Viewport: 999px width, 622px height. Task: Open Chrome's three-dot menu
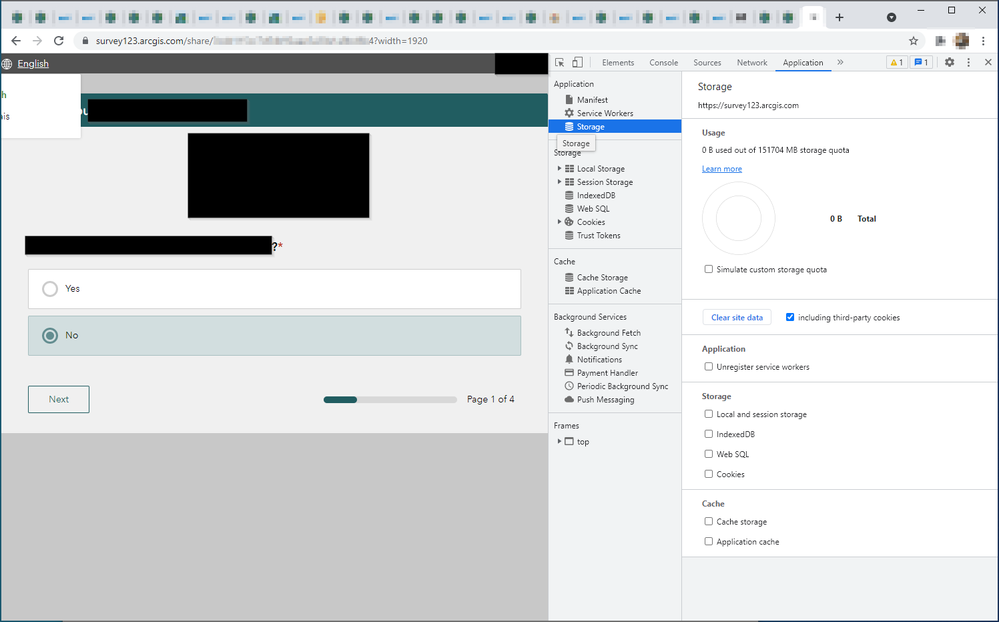coord(984,41)
